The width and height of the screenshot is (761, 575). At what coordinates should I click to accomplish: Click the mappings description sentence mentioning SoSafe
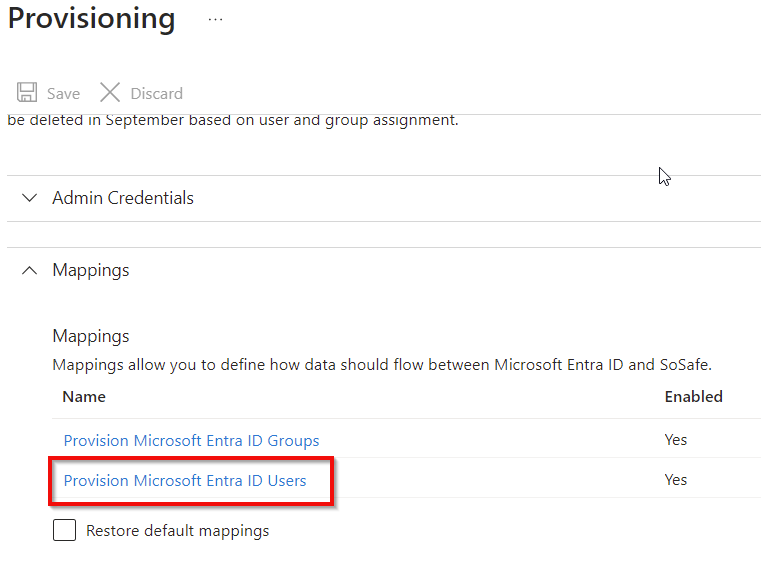[x=382, y=365]
